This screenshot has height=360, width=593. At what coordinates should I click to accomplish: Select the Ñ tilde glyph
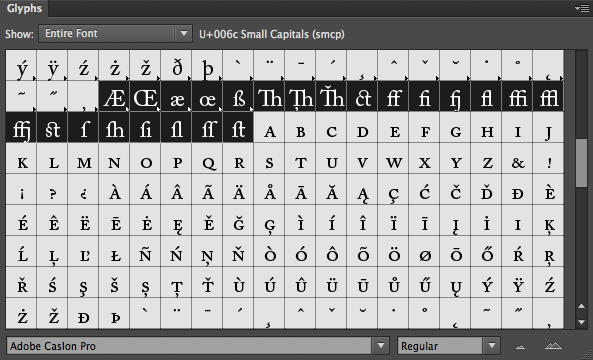click(145, 251)
